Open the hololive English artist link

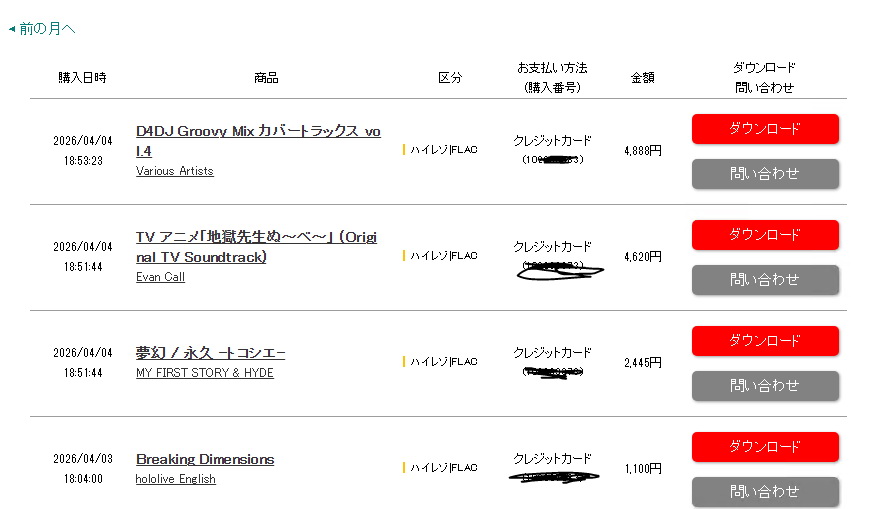pos(176,479)
